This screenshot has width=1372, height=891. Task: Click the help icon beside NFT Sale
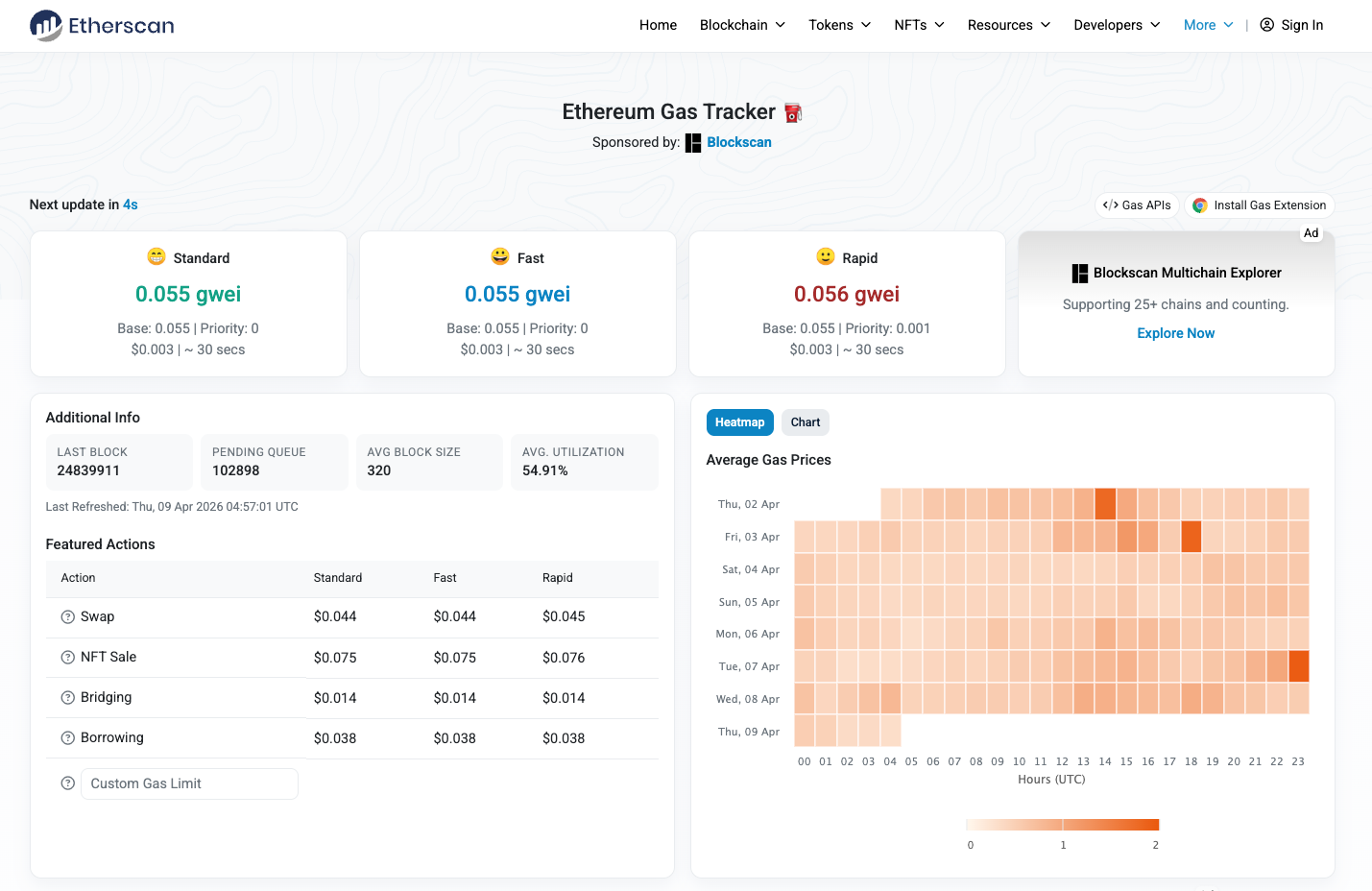(x=68, y=658)
